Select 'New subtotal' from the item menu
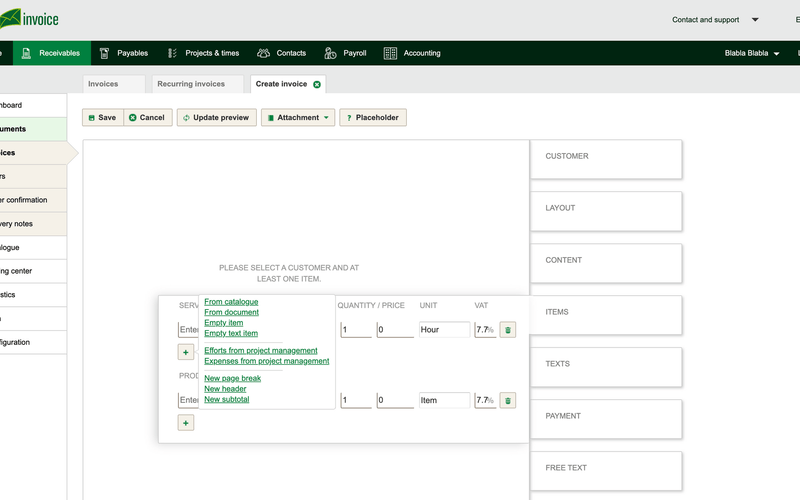This screenshot has width=800, height=500. (227, 400)
